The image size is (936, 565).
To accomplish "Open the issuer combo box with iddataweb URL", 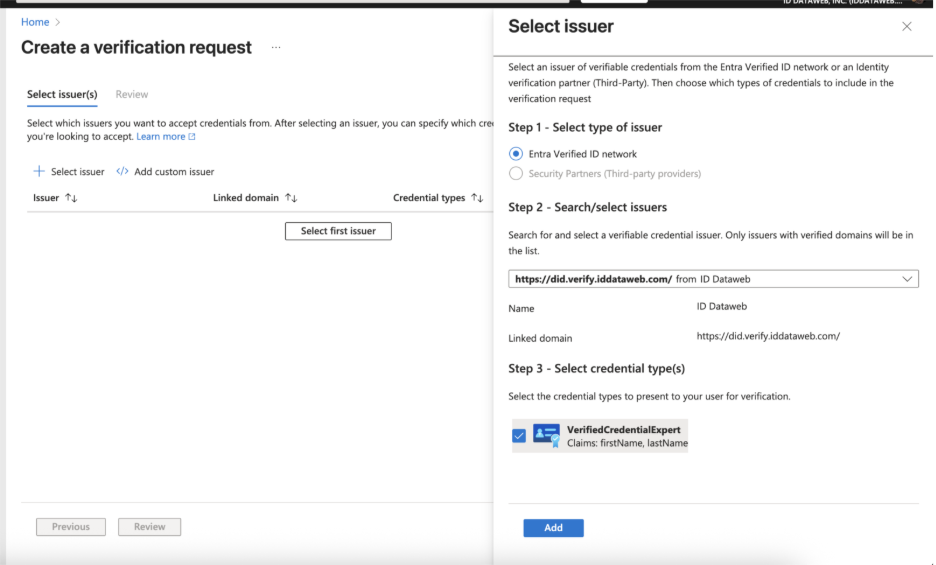I will pyautogui.click(x=713, y=279).
